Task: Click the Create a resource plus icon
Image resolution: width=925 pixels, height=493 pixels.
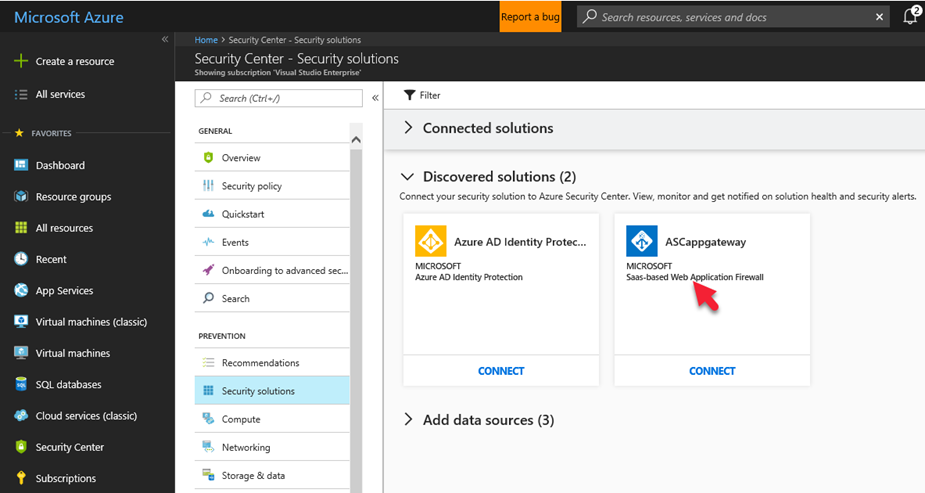Action: point(20,61)
